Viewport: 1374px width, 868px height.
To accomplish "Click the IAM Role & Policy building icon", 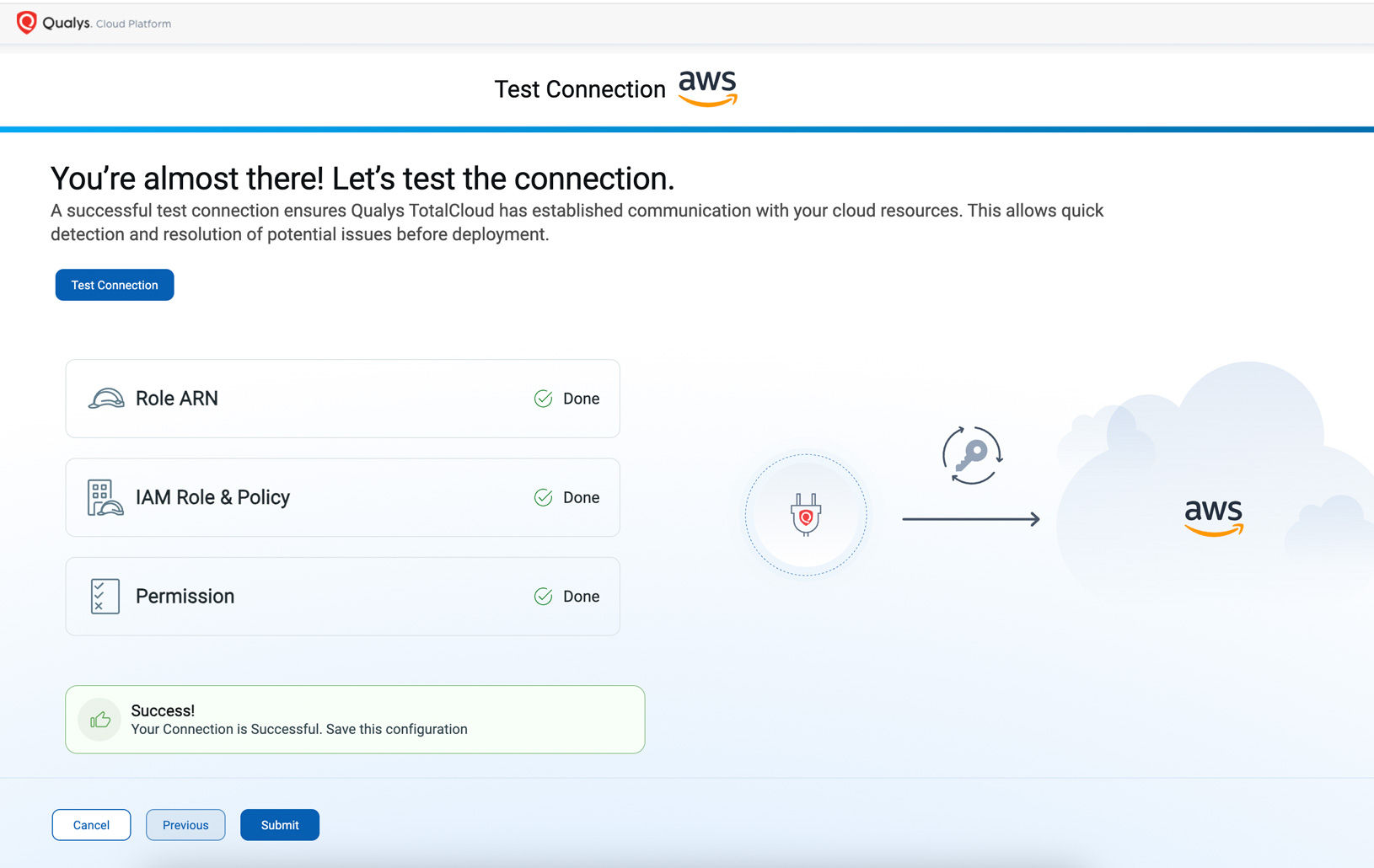I will [105, 497].
